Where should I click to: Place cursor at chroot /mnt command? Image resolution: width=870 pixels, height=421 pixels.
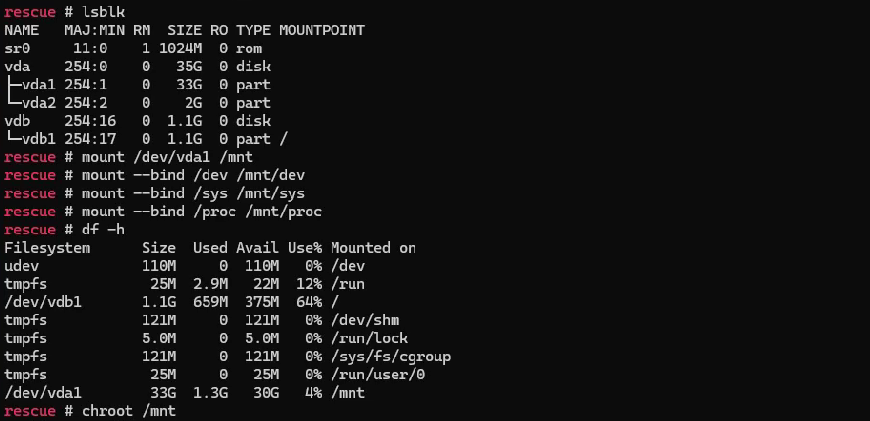(129, 411)
